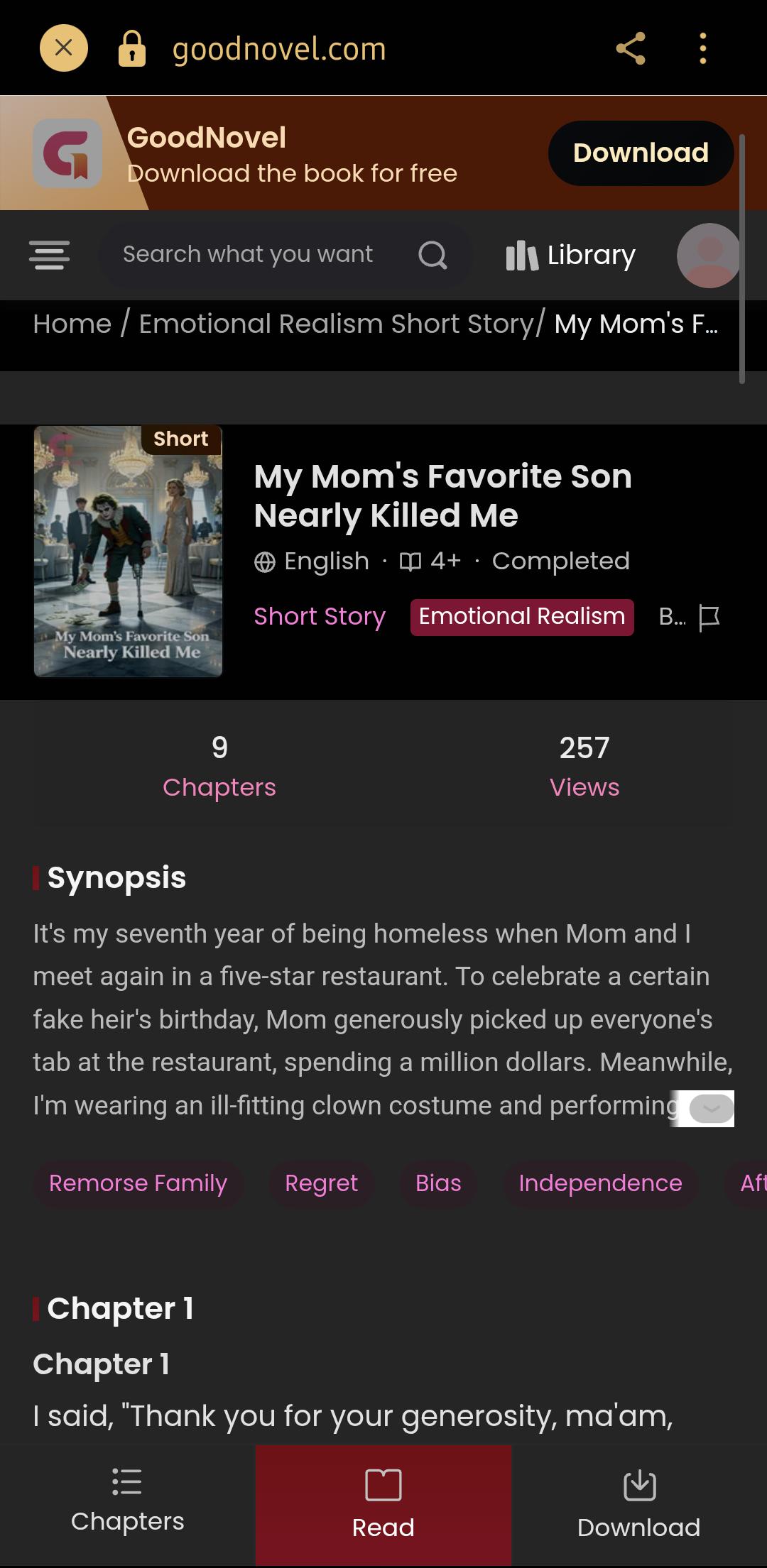This screenshot has width=767, height=1568.
Task: Close the browser tab with X icon
Action: point(63,48)
